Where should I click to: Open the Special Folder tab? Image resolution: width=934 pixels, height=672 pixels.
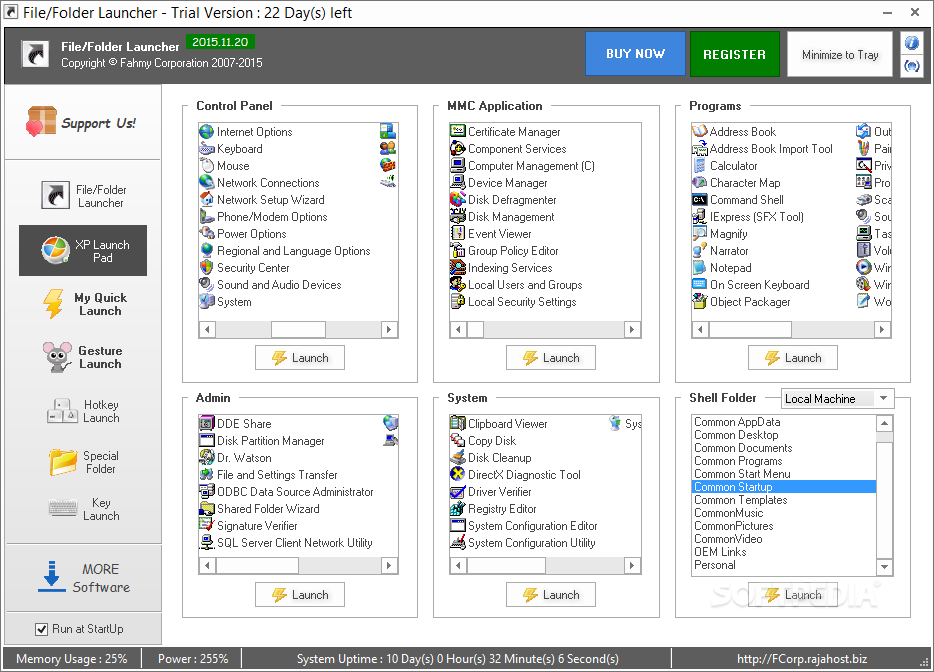[x=83, y=462]
